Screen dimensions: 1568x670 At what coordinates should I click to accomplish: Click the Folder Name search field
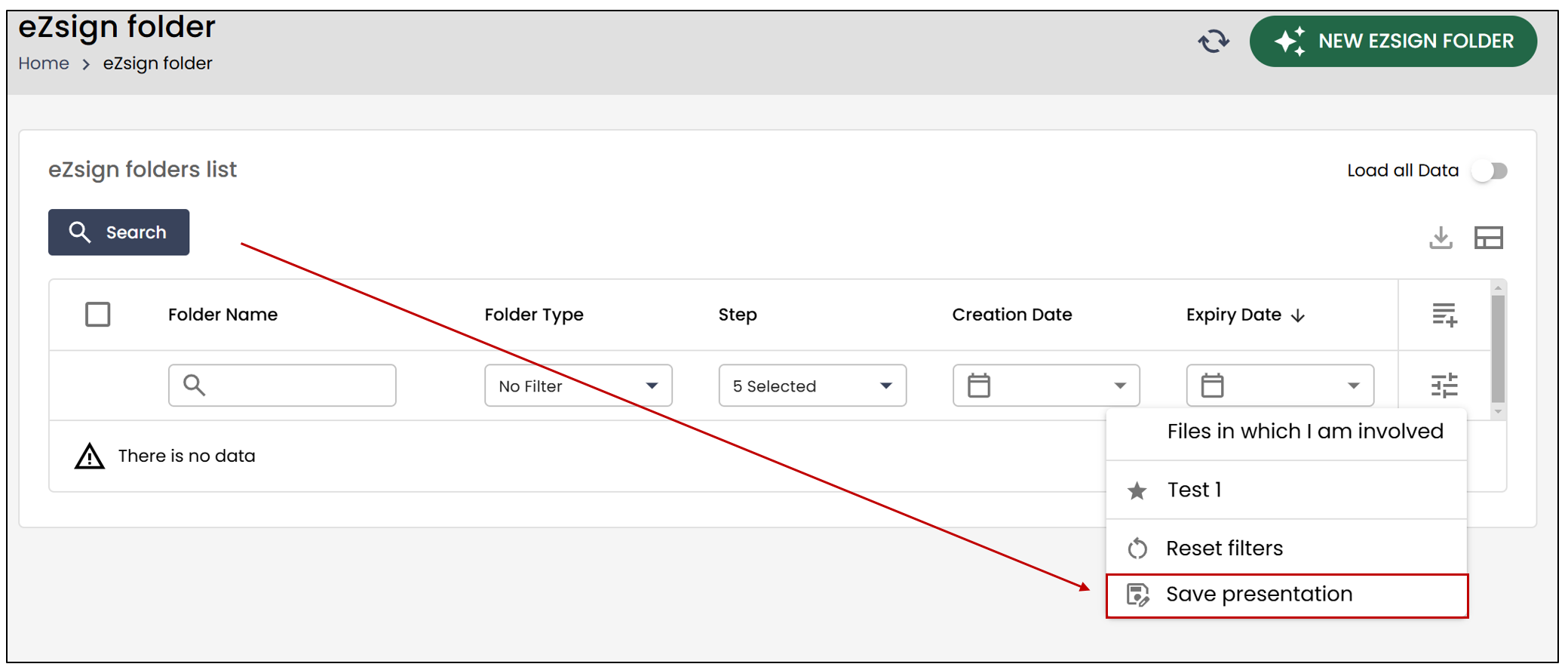pos(282,386)
